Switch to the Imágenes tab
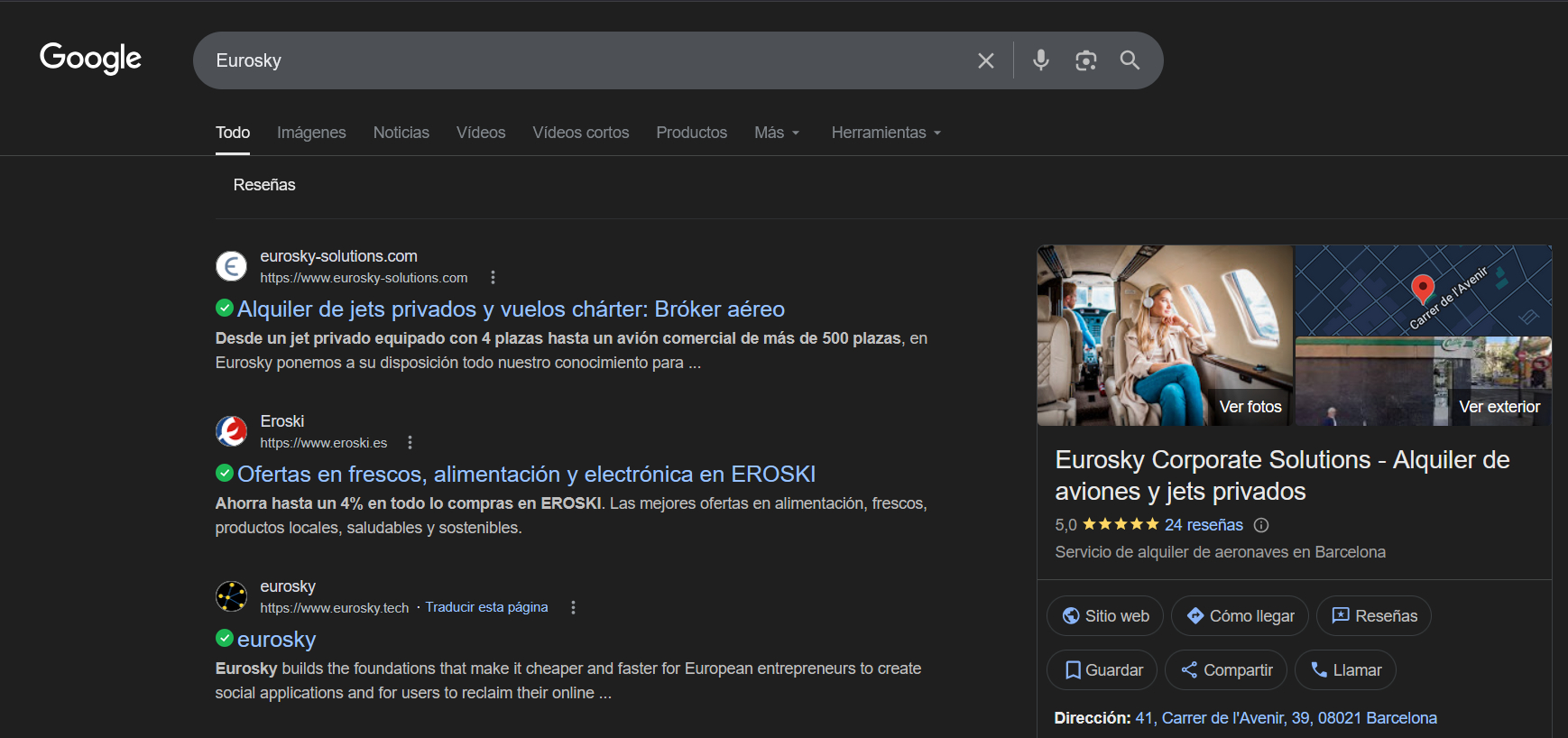 [311, 133]
